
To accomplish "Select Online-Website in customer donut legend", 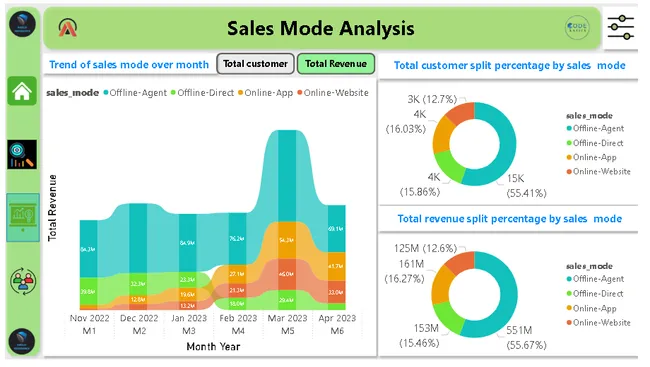I will pos(599,172).
